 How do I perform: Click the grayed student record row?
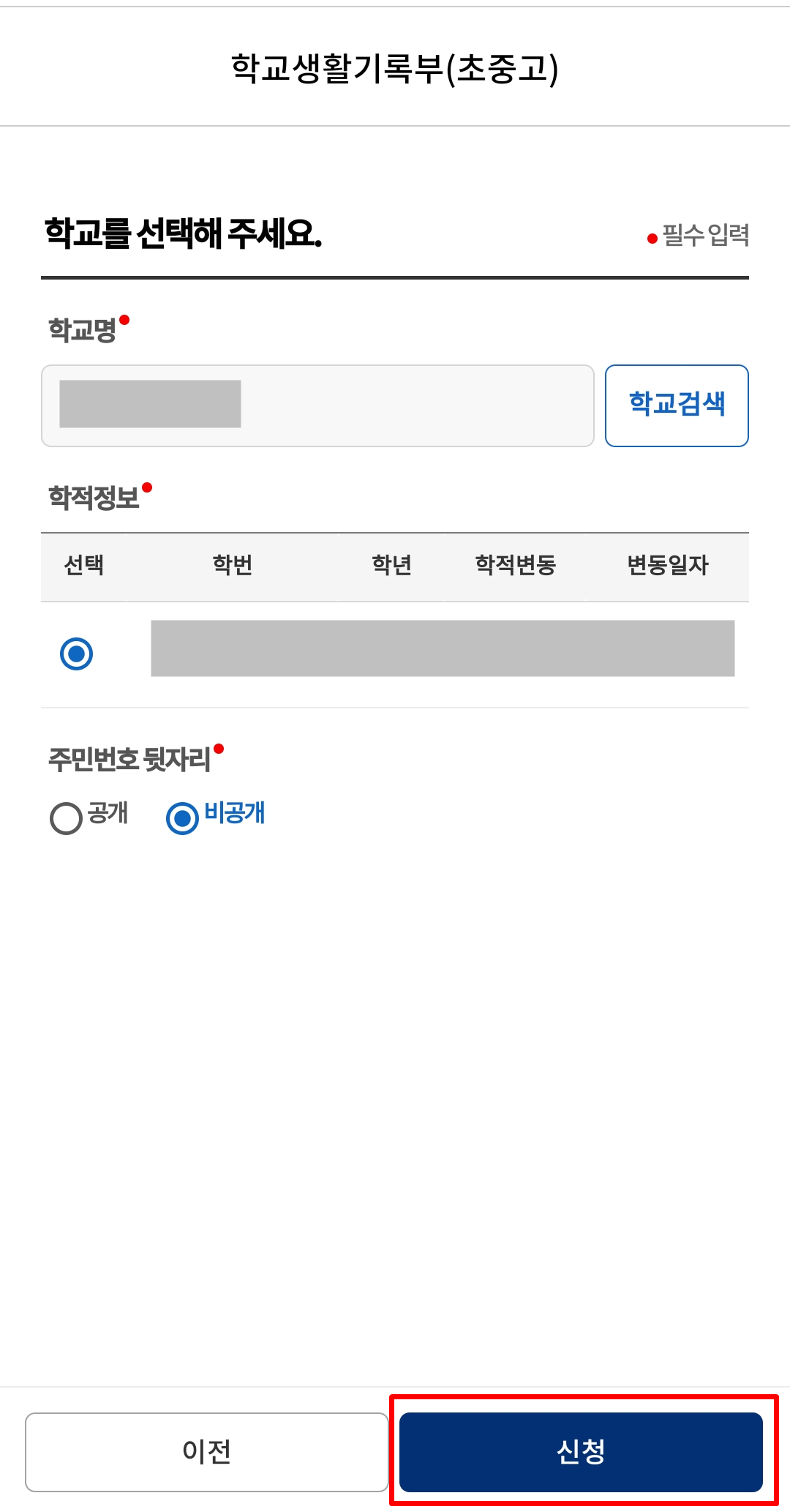tap(443, 650)
